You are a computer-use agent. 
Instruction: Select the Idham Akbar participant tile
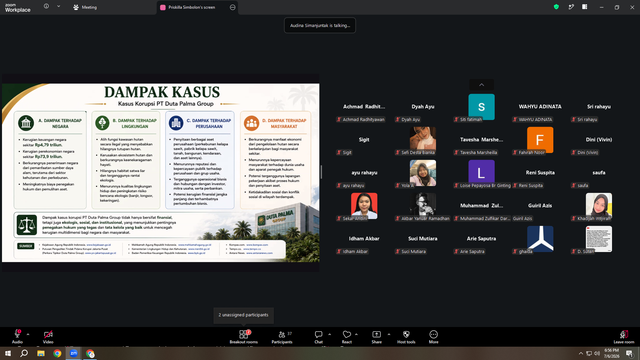[364, 239]
